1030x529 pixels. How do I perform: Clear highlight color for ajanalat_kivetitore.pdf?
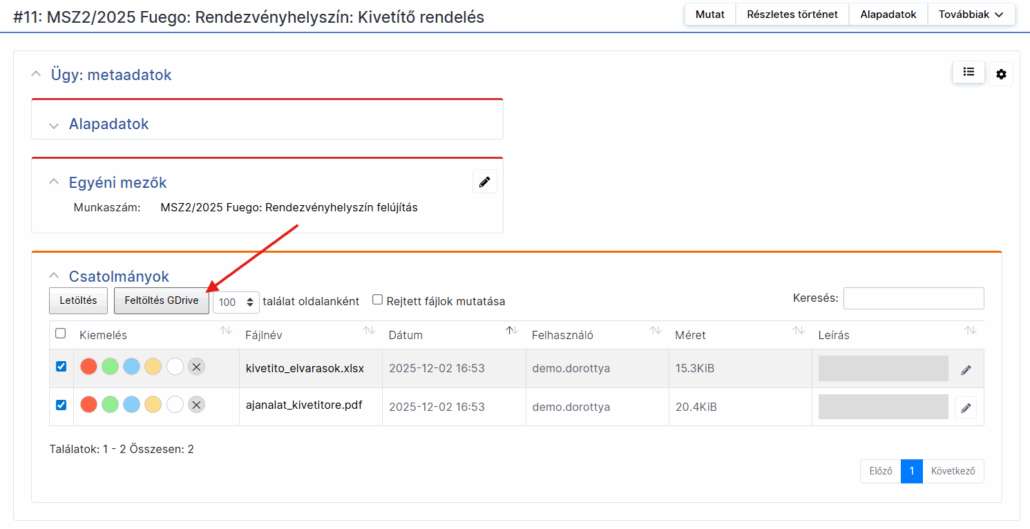(197, 405)
